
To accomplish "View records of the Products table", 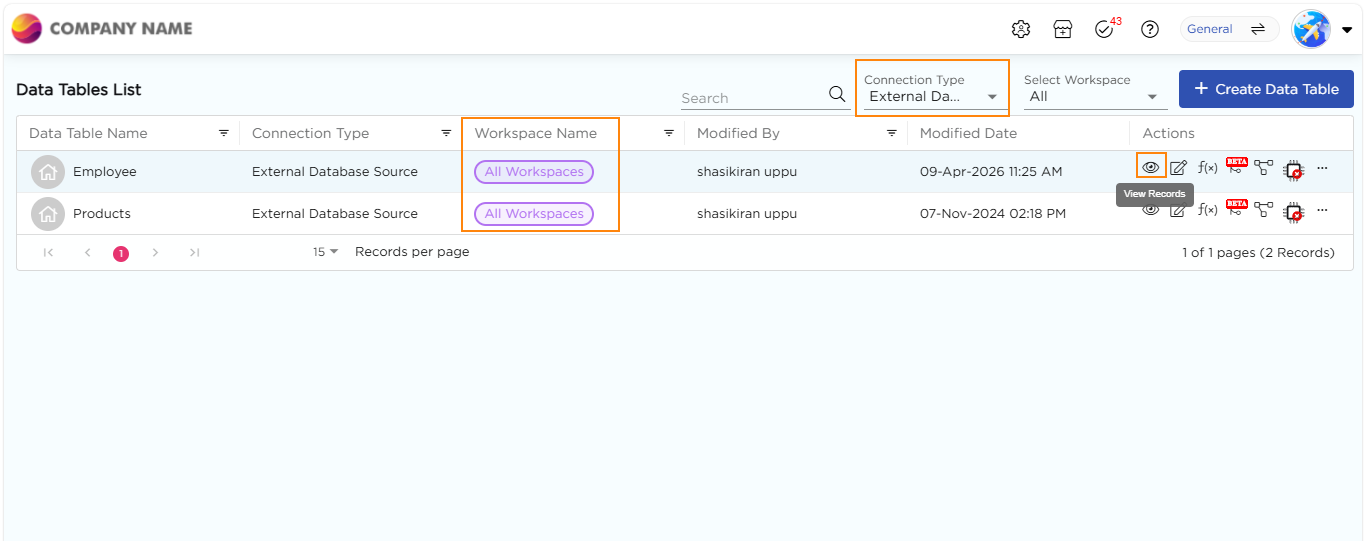I will [x=1151, y=210].
